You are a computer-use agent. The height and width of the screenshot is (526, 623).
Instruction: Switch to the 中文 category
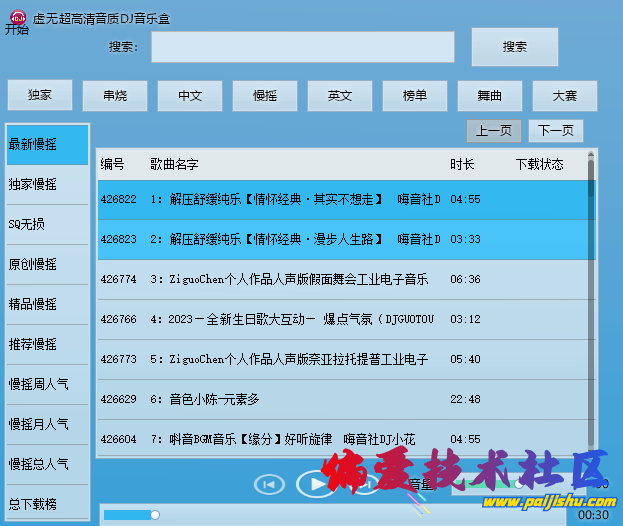[190, 96]
